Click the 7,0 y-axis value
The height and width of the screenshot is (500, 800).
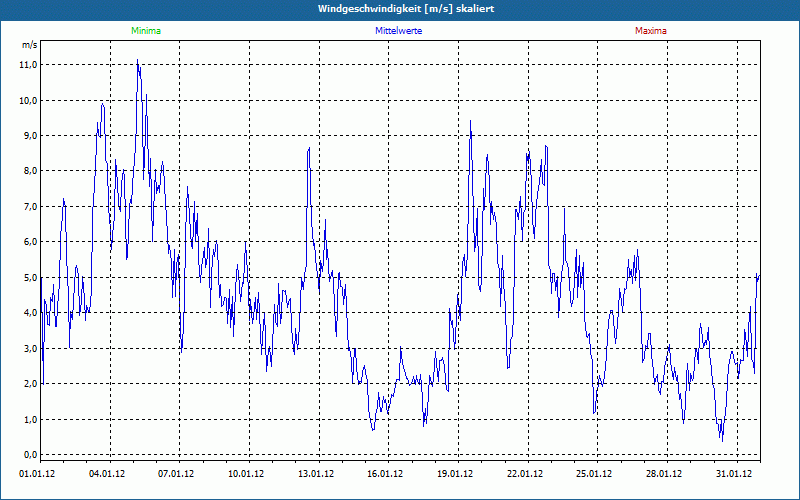pyautogui.click(x=29, y=207)
